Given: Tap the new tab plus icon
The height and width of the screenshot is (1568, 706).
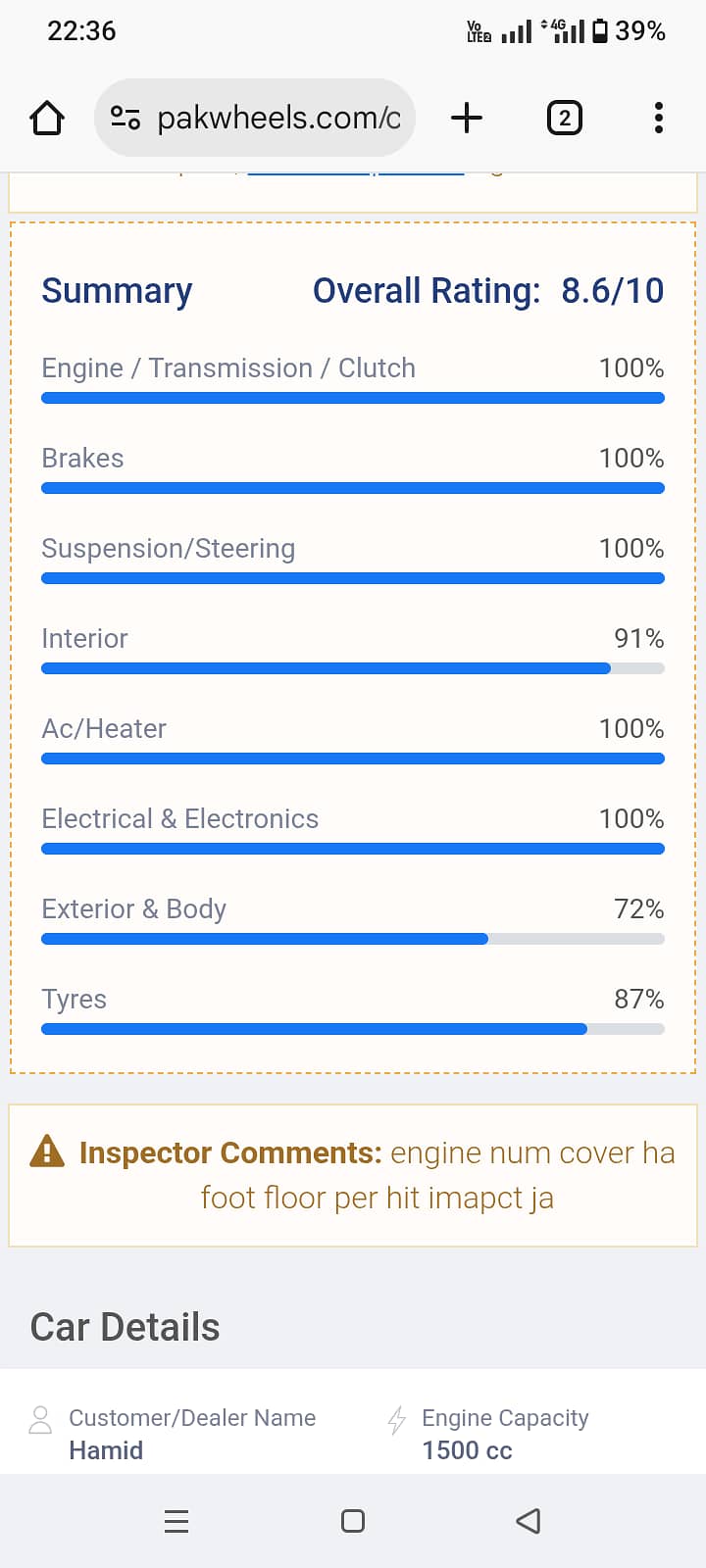Looking at the screenshot, I should (x=467, y=119).
